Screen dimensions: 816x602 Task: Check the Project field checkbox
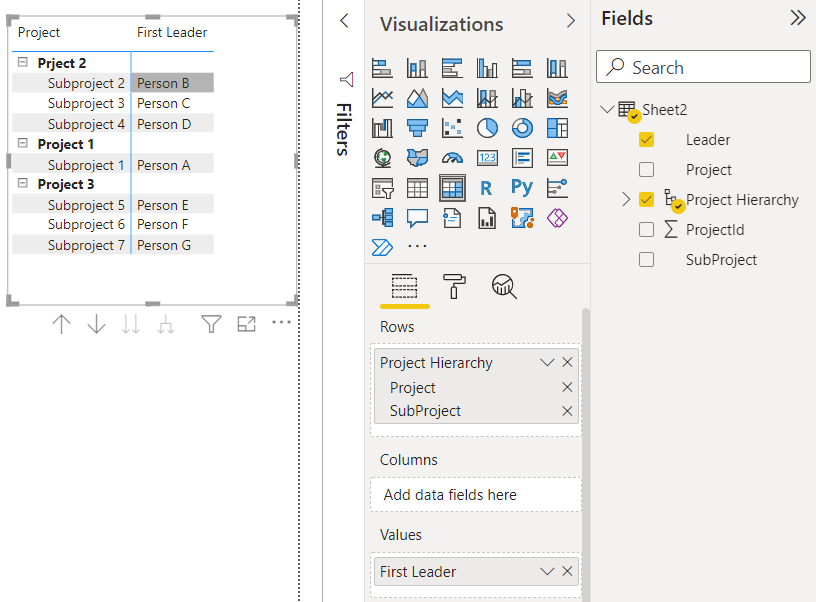click(x=646, y=170)
